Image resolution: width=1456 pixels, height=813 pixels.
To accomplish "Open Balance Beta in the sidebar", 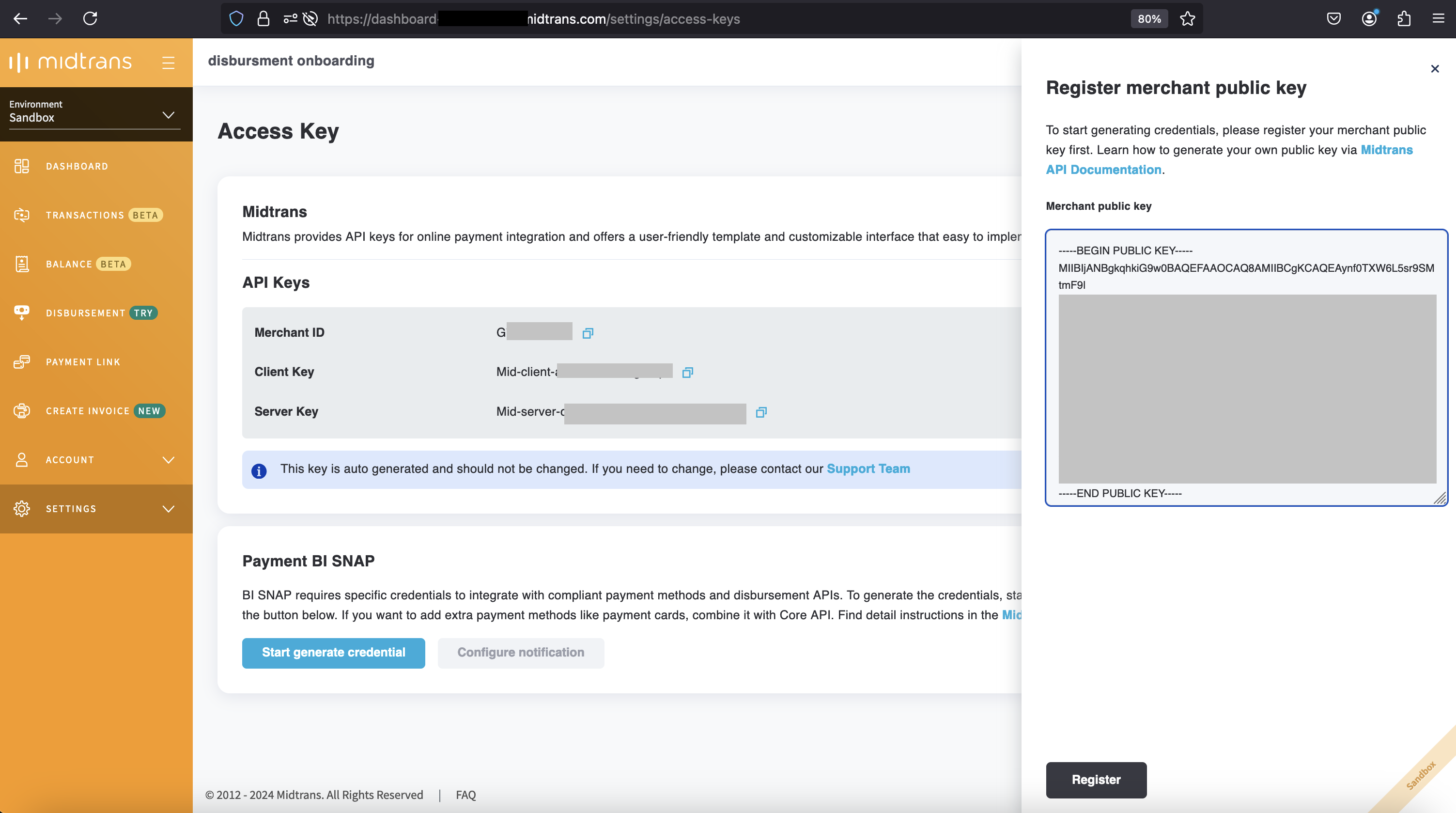I will pos(96,264).
